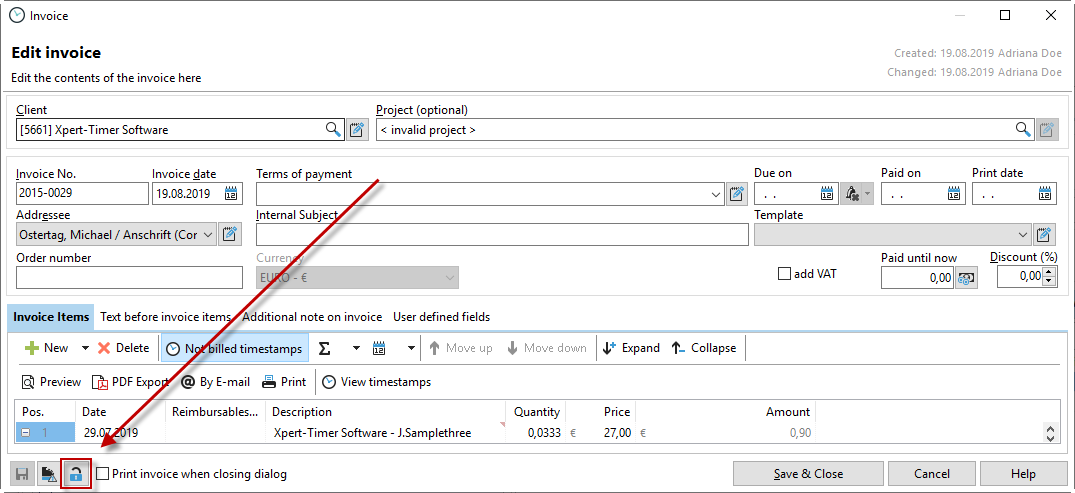Image resolution: width=1075 pixels, height=493 pixels.
Task: Search clients with the magnifier icon
Action: [x=333, y=130]
